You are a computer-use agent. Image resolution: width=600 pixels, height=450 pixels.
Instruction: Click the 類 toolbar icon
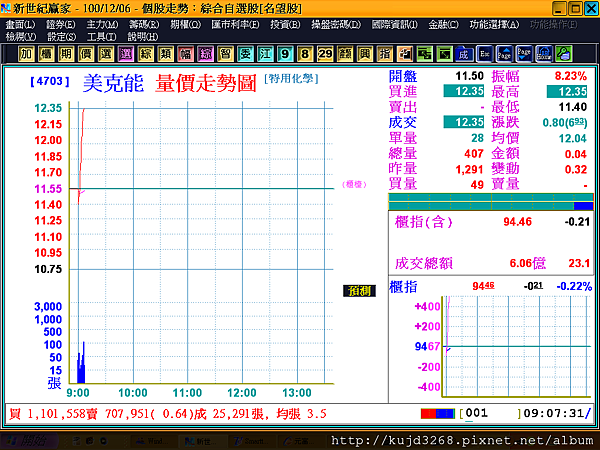click(165, 54)
